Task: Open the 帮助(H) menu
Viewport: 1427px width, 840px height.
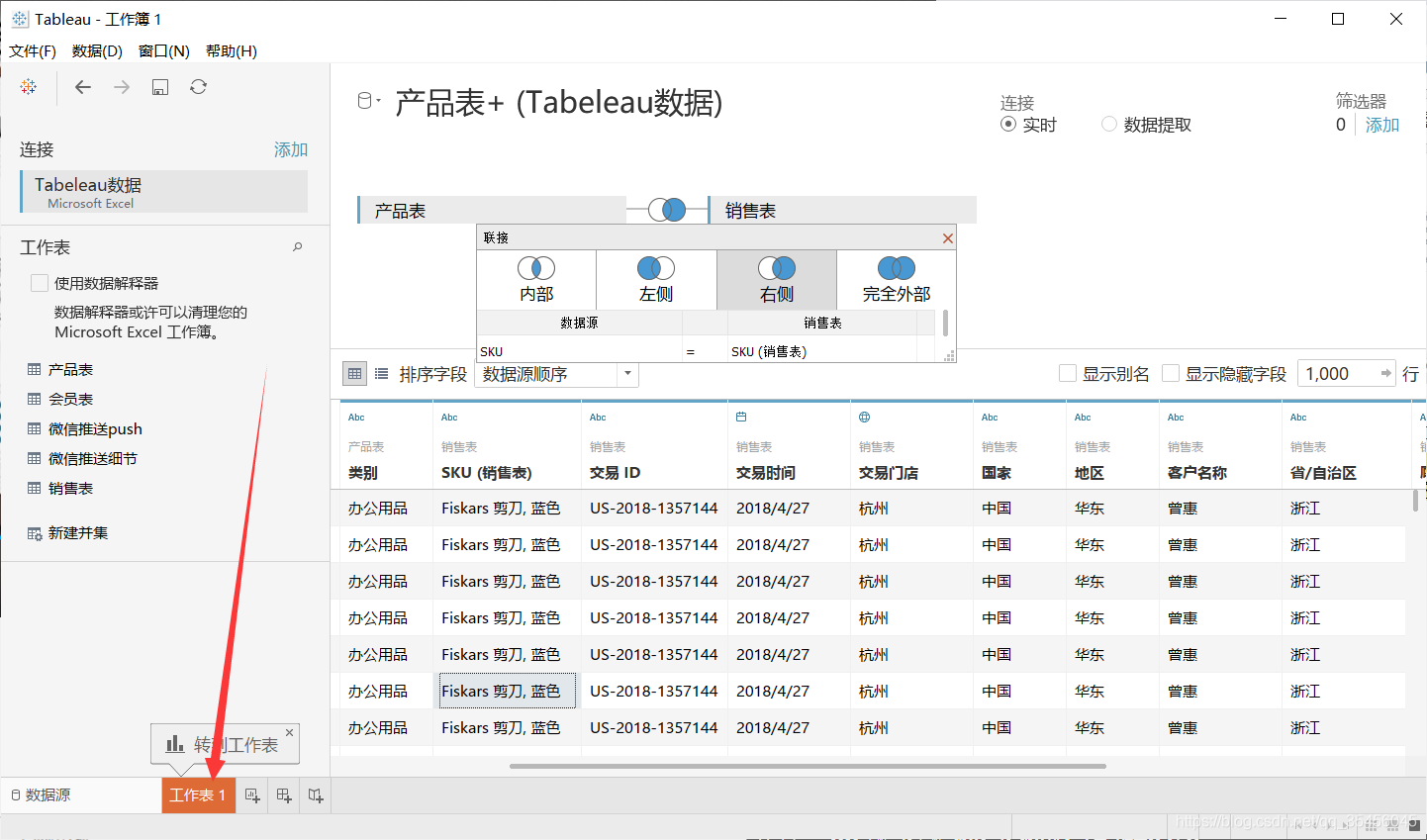Action: 232,50
